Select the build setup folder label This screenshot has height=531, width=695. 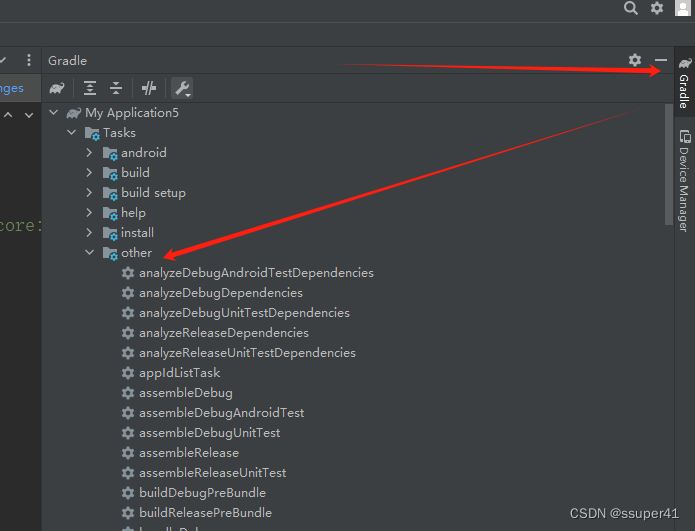[153, 193]
